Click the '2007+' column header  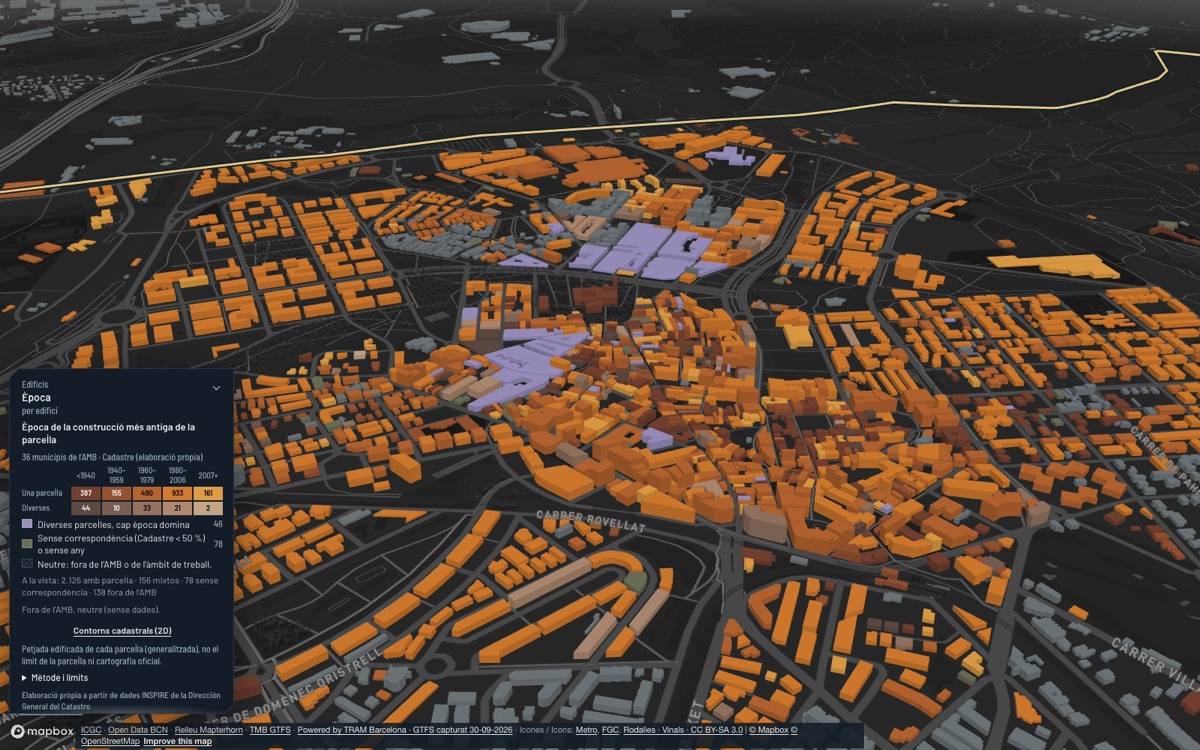click(208, 474)
